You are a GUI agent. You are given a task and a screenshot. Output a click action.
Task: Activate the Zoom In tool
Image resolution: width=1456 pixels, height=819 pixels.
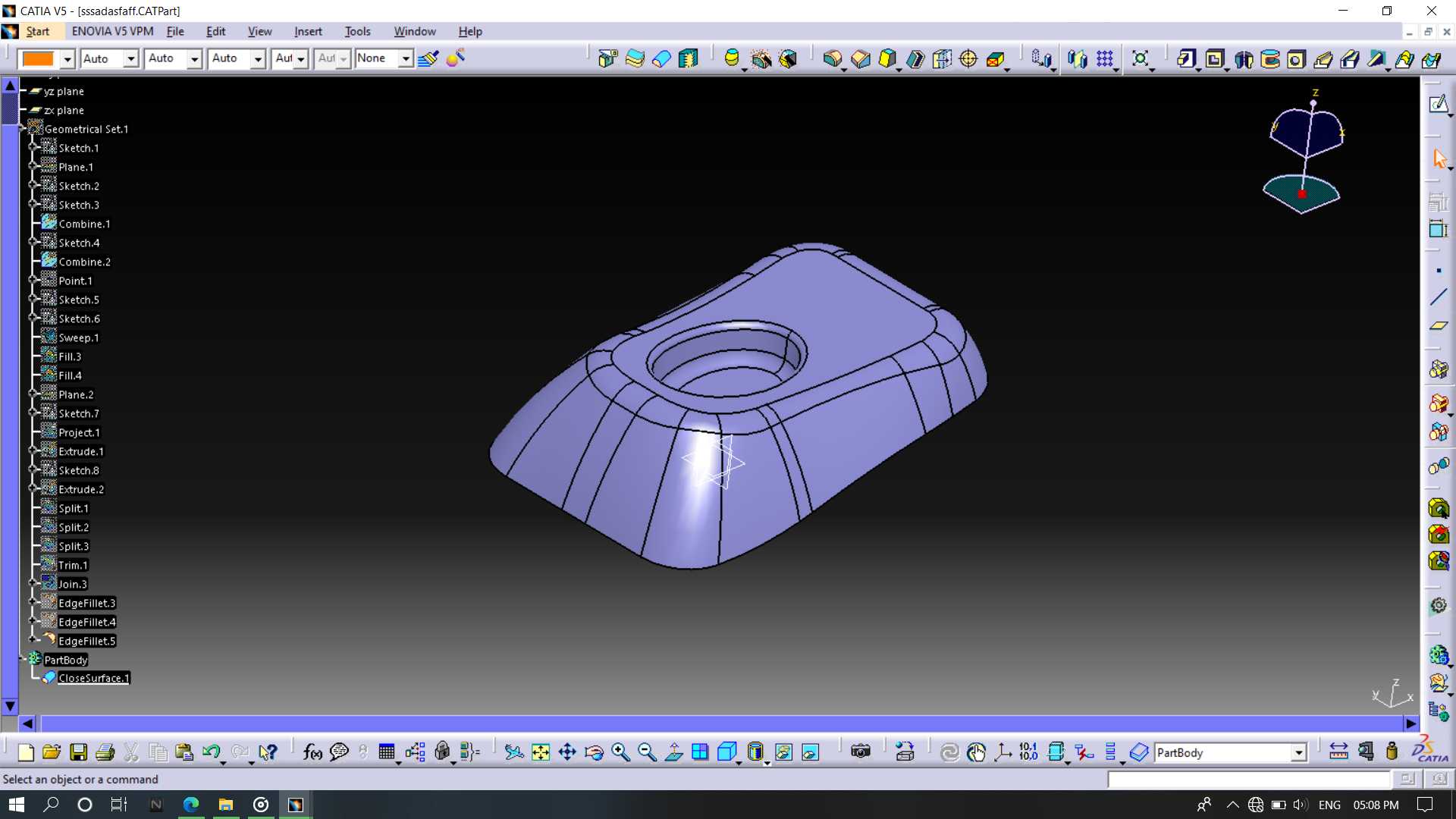tap(620, 752)
